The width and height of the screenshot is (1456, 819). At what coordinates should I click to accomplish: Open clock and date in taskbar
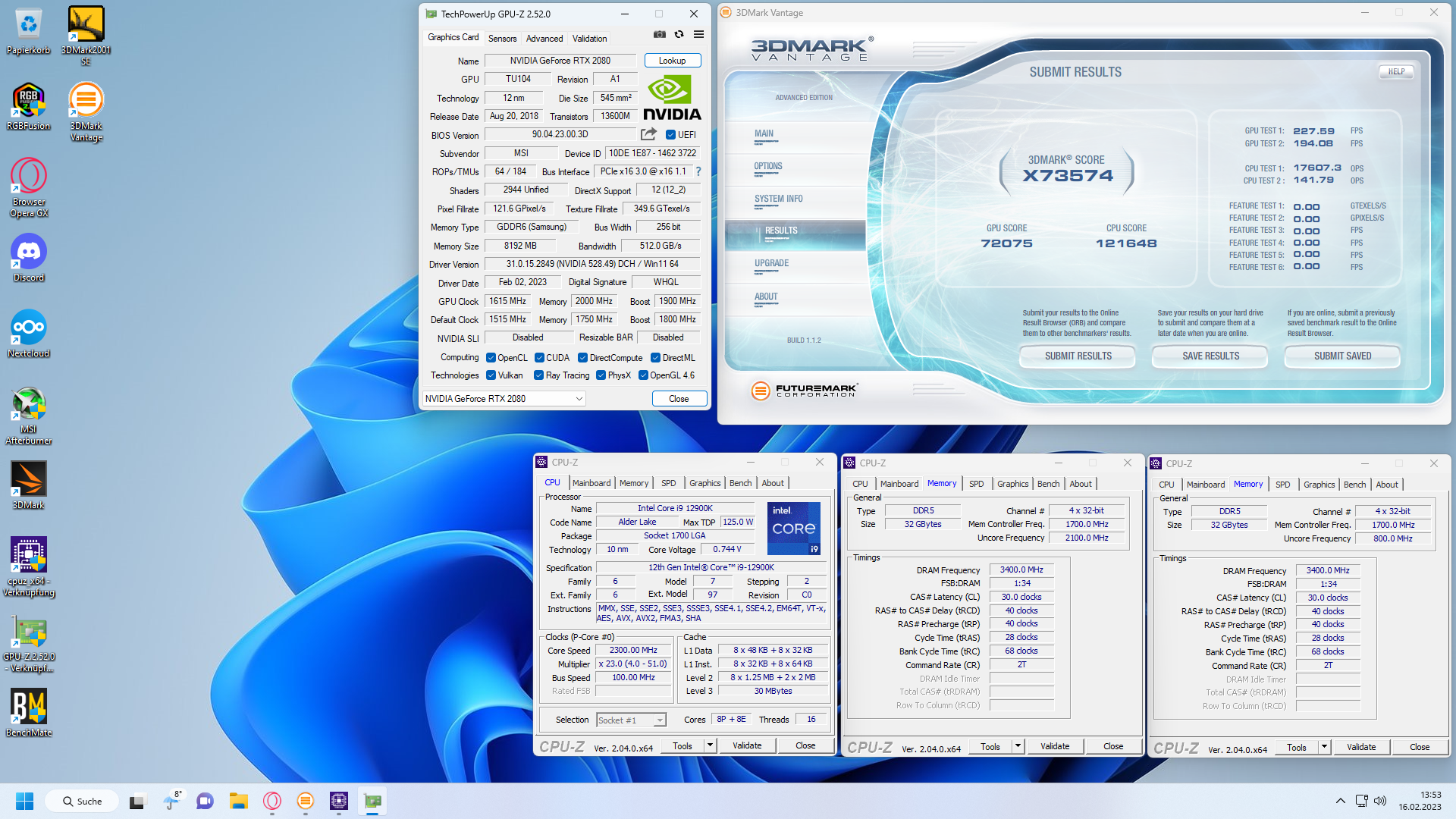(1420, 801)
